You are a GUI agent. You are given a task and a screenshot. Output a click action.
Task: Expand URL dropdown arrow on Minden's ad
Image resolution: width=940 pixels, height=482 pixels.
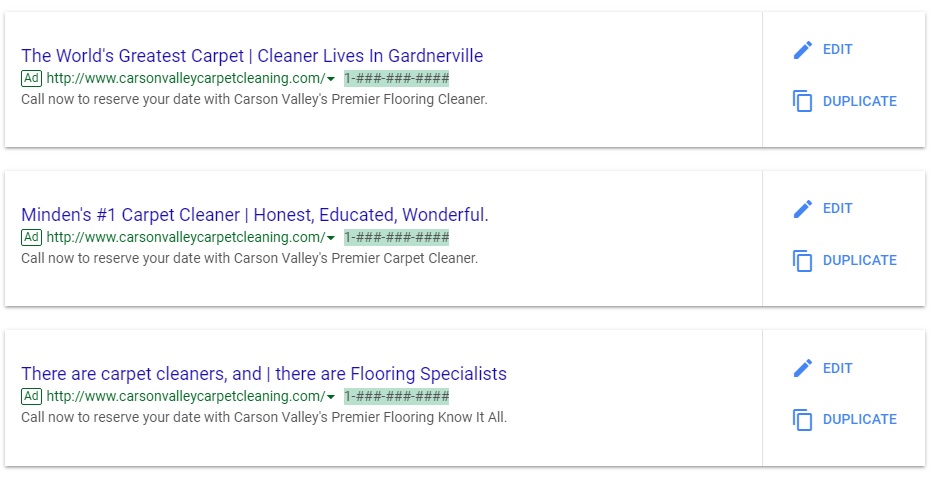point(331,238)
